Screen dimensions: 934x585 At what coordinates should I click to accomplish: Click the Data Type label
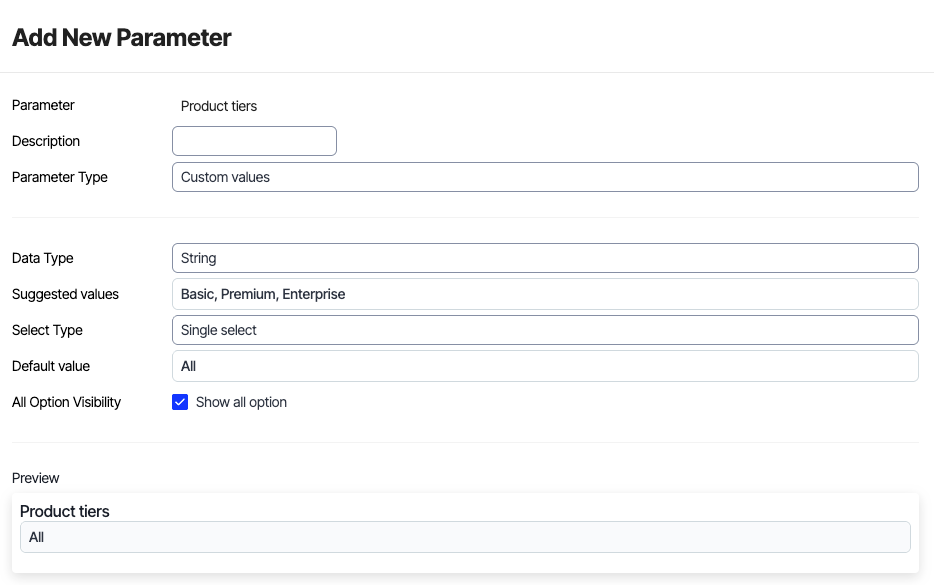click(x=43, y=258)
